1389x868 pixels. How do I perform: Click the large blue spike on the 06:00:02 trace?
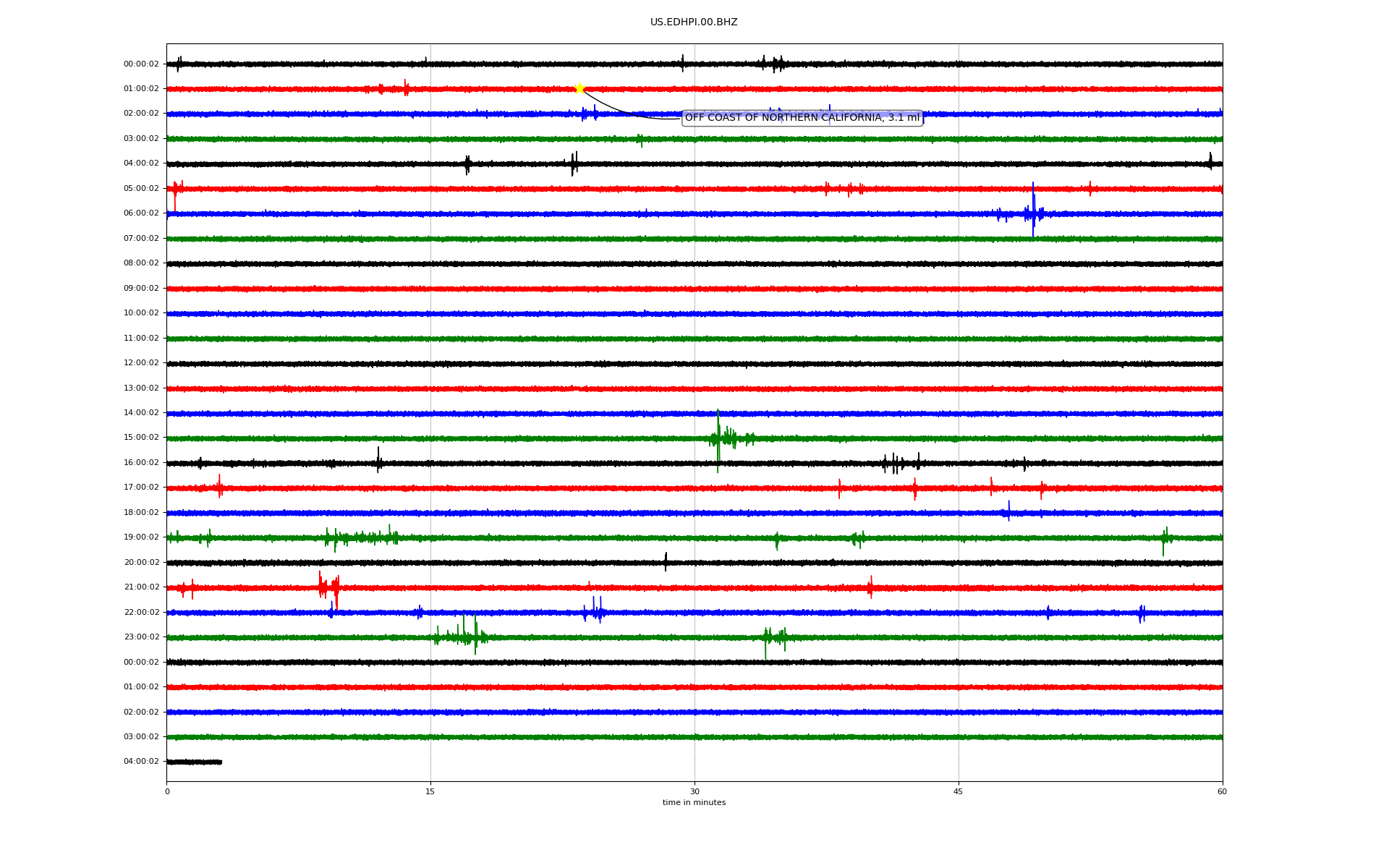pos(1033,210)
